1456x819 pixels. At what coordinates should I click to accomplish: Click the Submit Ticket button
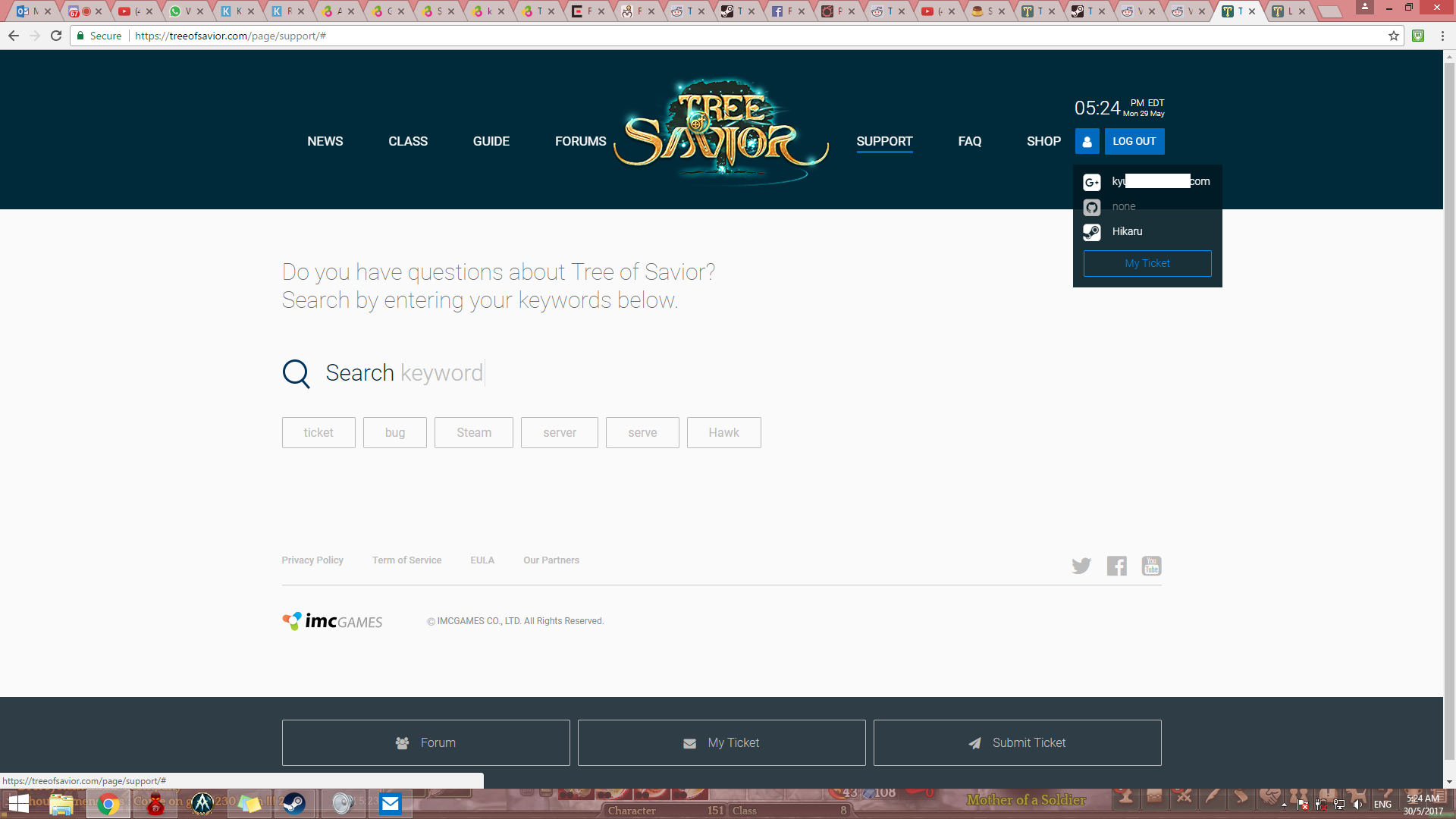pos(1017,743)
